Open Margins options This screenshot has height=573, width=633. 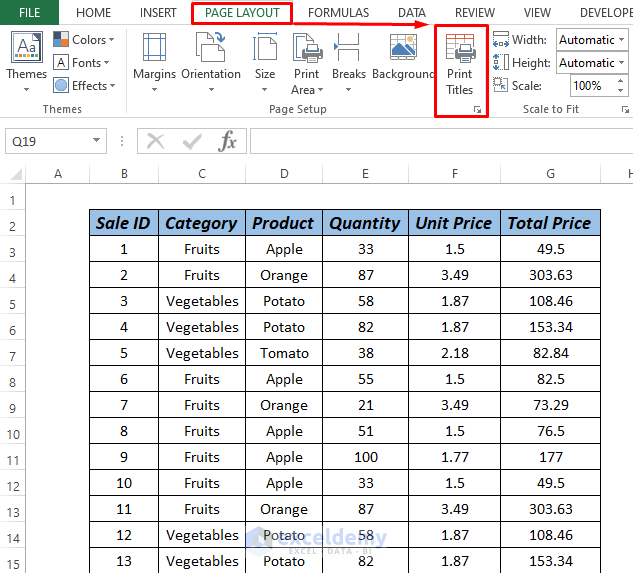(x=155, y=62)
